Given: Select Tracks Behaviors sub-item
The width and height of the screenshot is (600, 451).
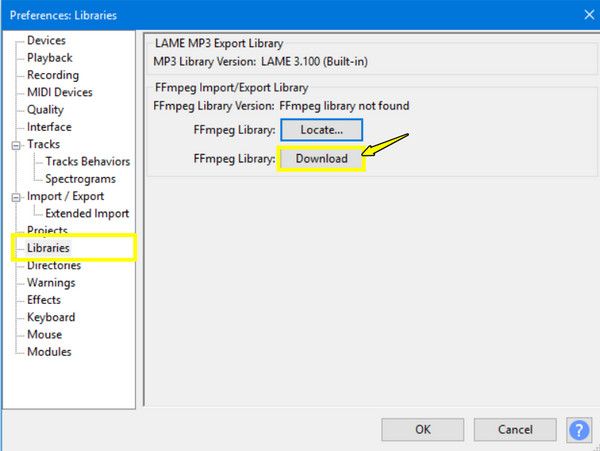Looking at the screenshot, I should 87,162.
